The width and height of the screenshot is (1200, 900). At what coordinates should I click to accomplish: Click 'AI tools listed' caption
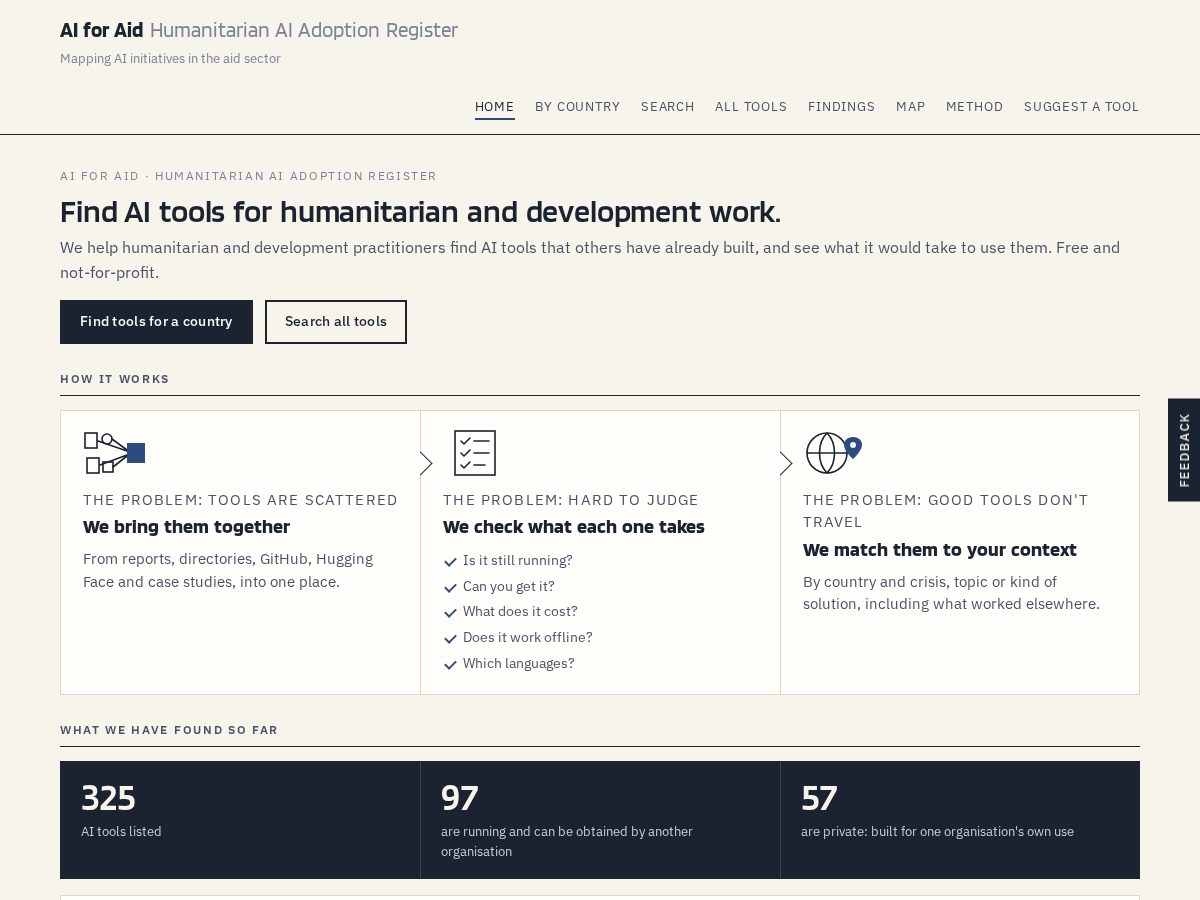point(121,832)
